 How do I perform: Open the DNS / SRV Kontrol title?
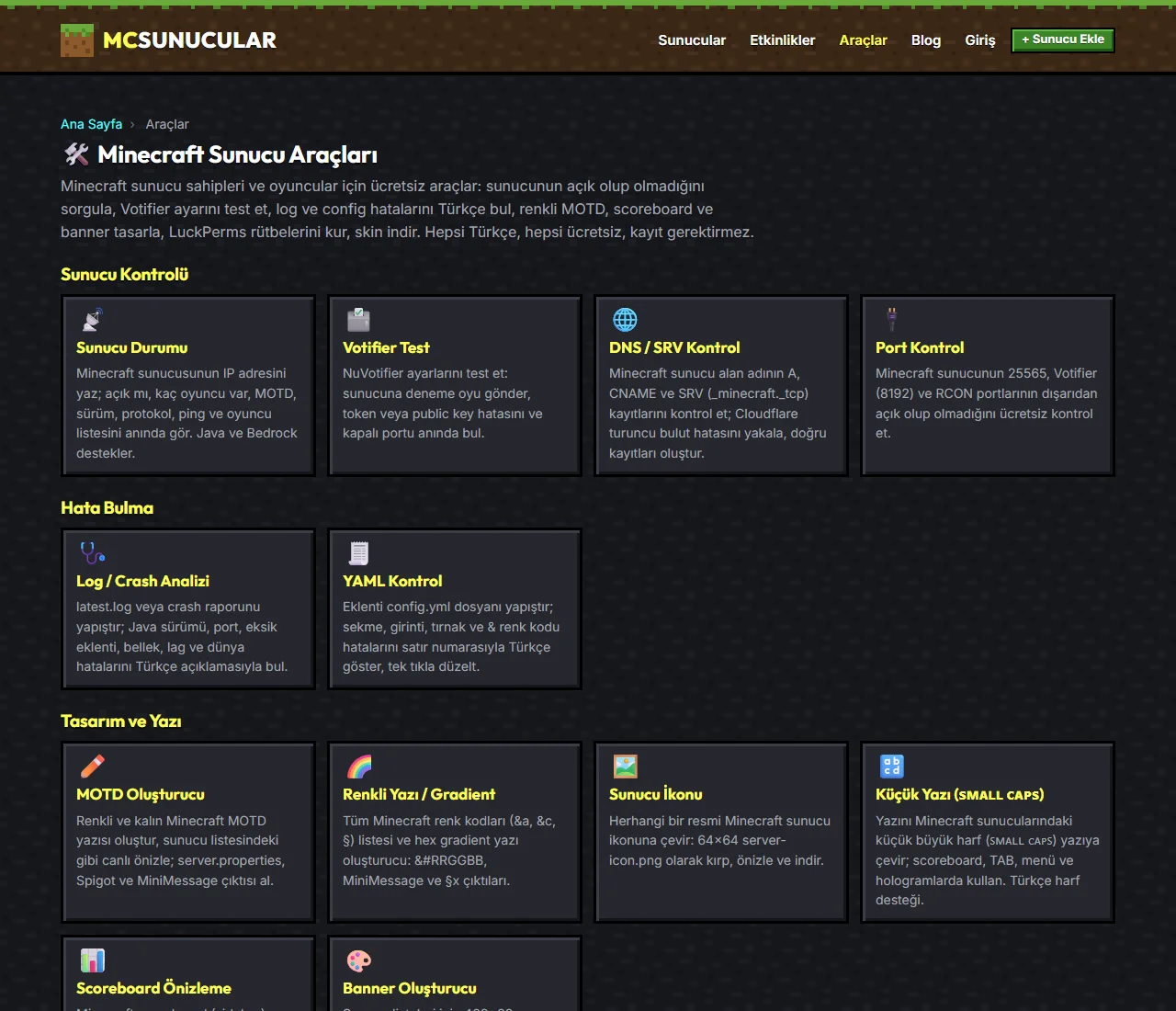(x=674, y=347)
